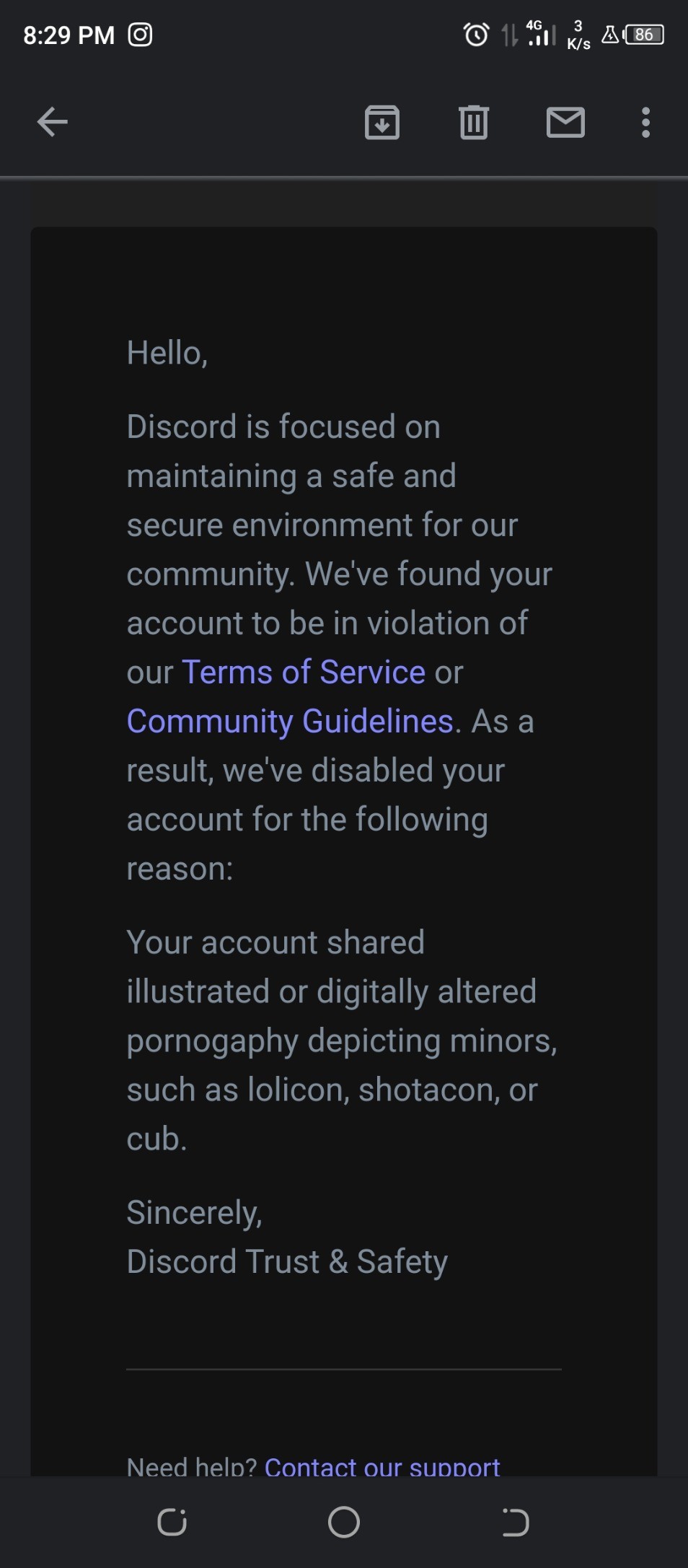Tap the battery level indicator
Viewport: 688px width, 1568px height.
coord(643,35)
